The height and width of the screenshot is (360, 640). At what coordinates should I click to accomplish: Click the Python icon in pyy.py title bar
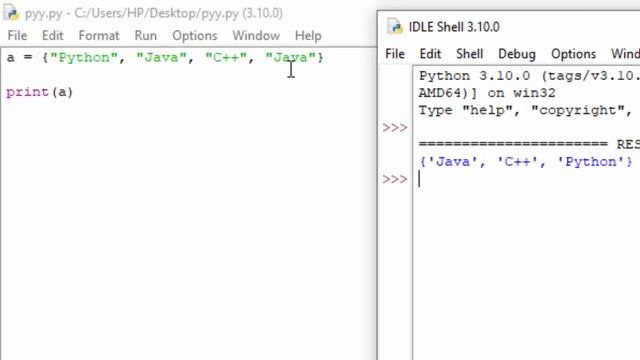click(11, 13)
